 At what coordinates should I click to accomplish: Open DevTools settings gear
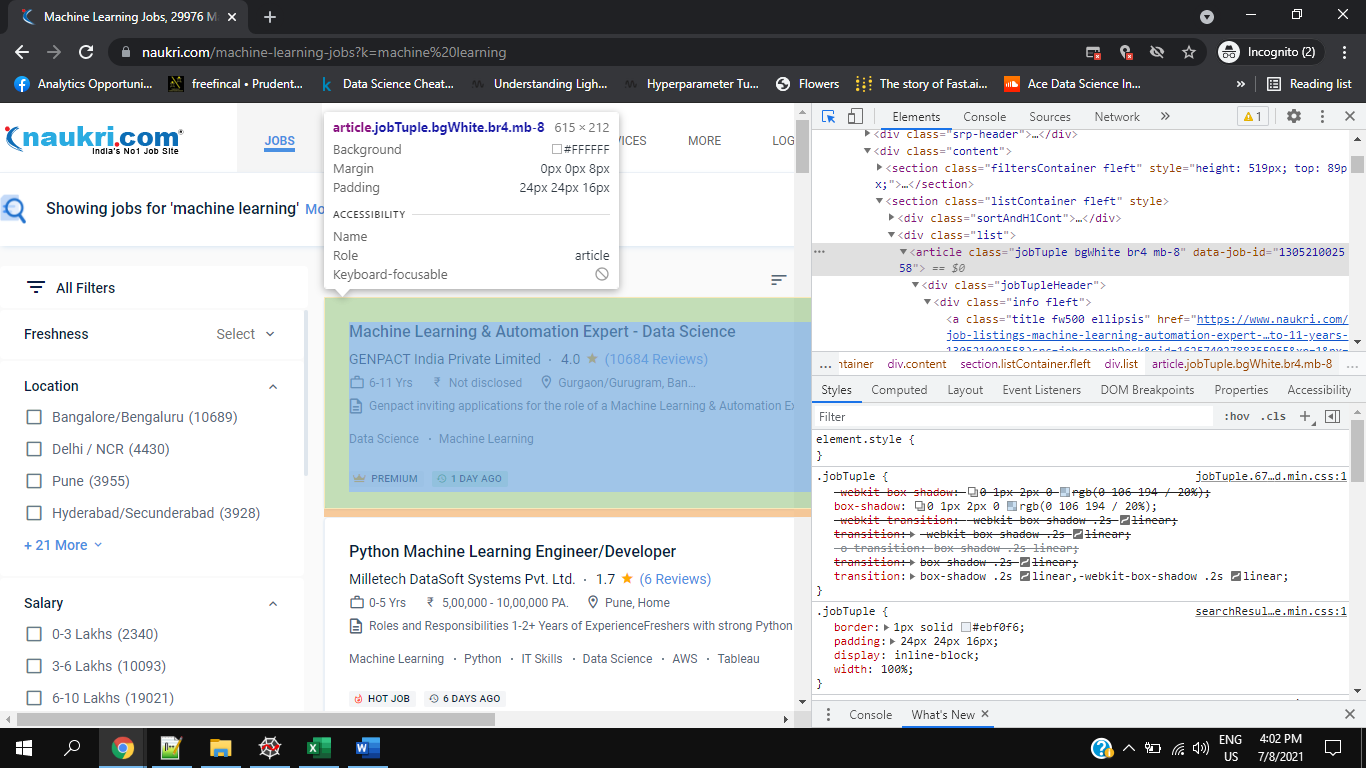tap(1294, 116)
